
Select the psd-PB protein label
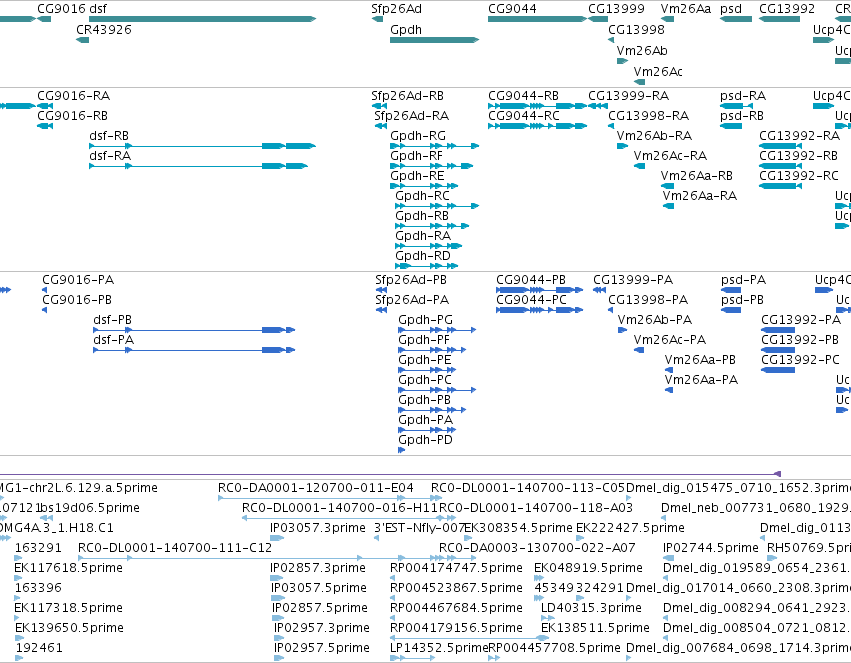point(742,299)
